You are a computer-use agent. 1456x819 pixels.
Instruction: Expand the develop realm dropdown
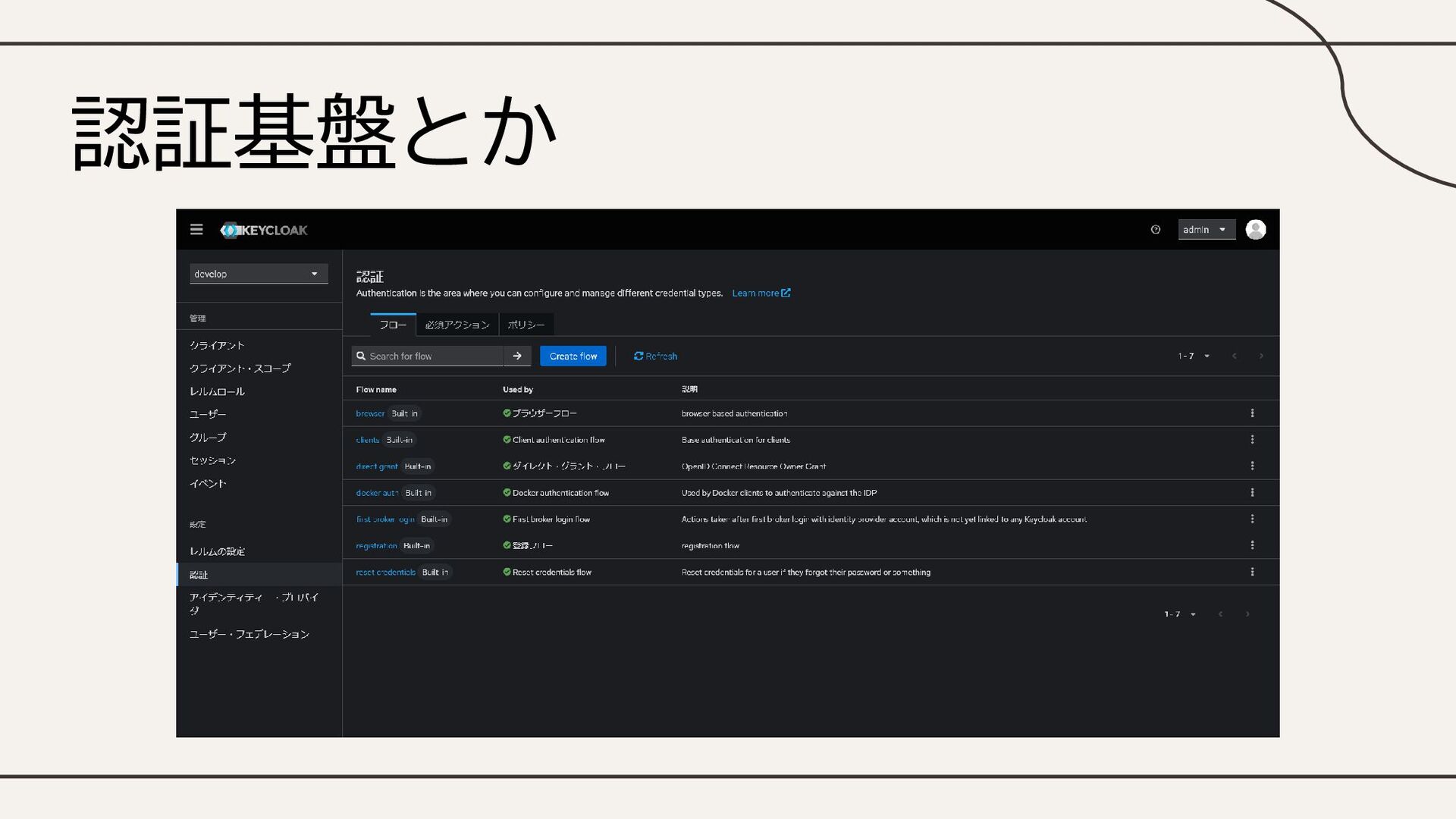point(259,274)
